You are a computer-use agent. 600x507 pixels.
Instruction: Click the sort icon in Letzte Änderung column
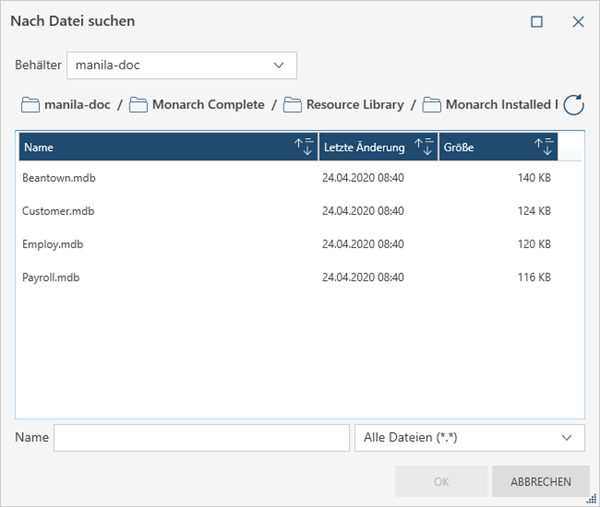pyautogui.click(x=424, y=147)
